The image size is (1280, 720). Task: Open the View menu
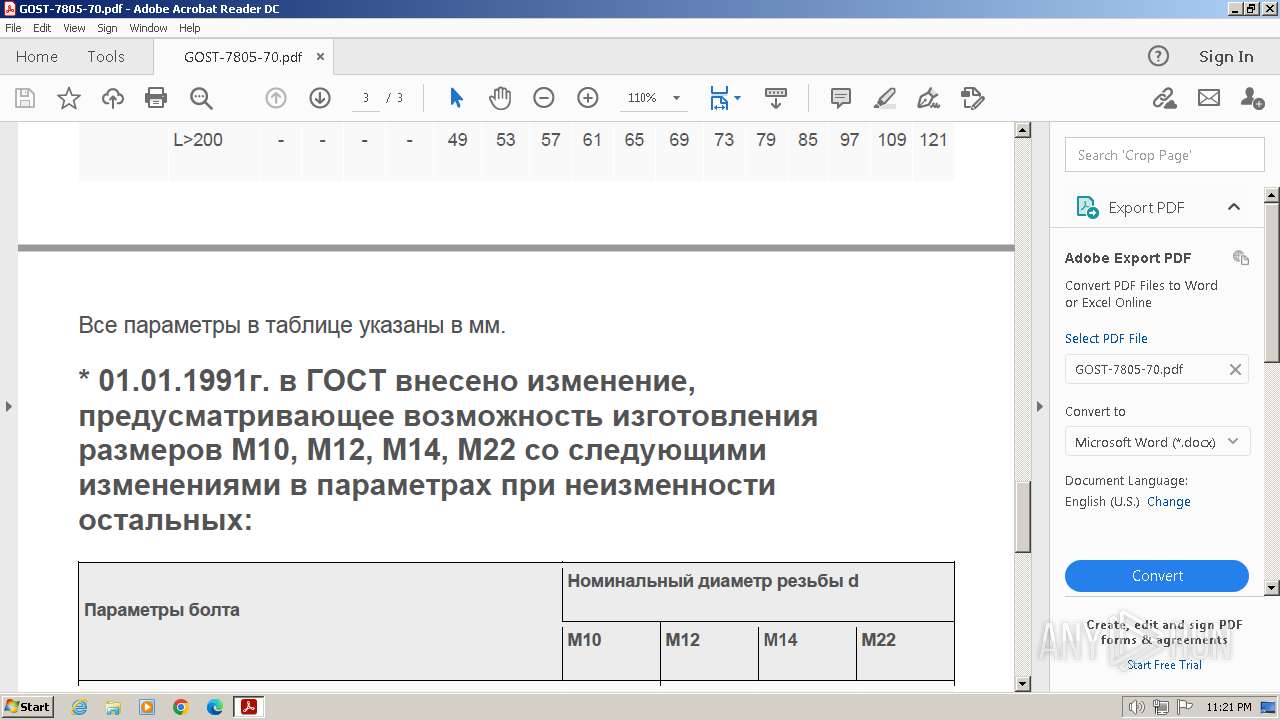[x=74, y=28]
